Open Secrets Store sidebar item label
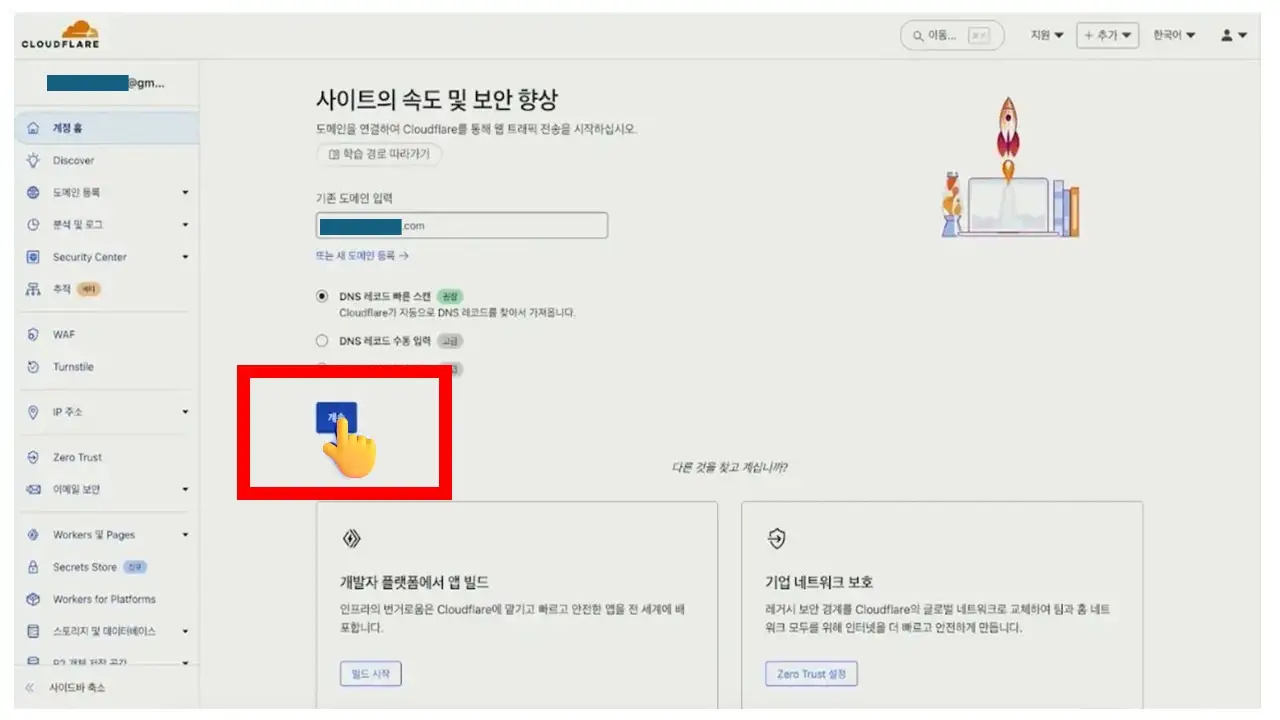The height and width of the screenshot is (720, 1280). click(x=85, y=567)
